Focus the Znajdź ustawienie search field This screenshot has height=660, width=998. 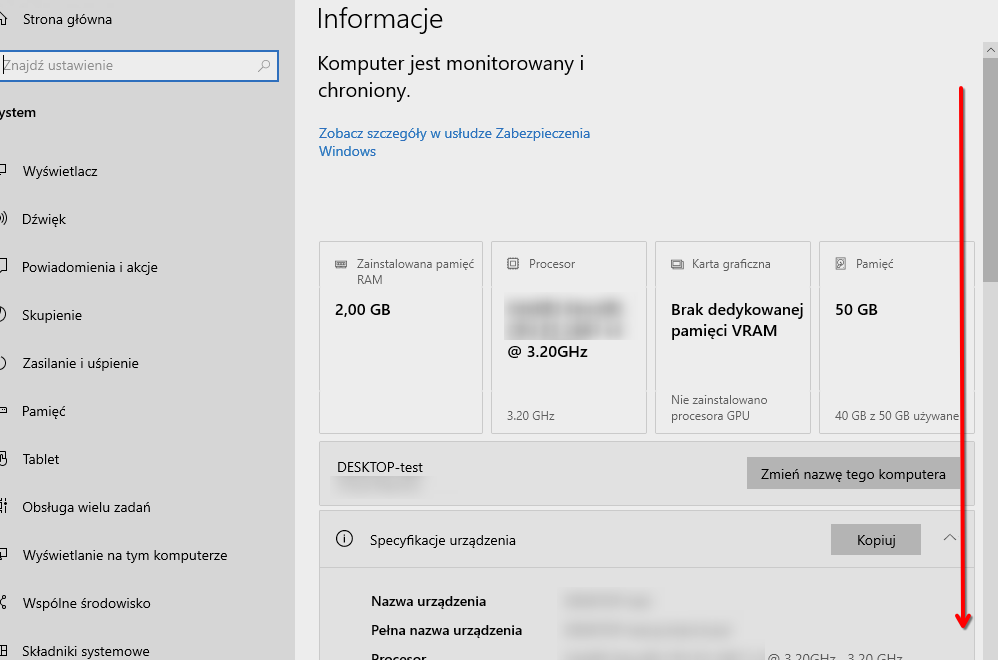[130, 66]
